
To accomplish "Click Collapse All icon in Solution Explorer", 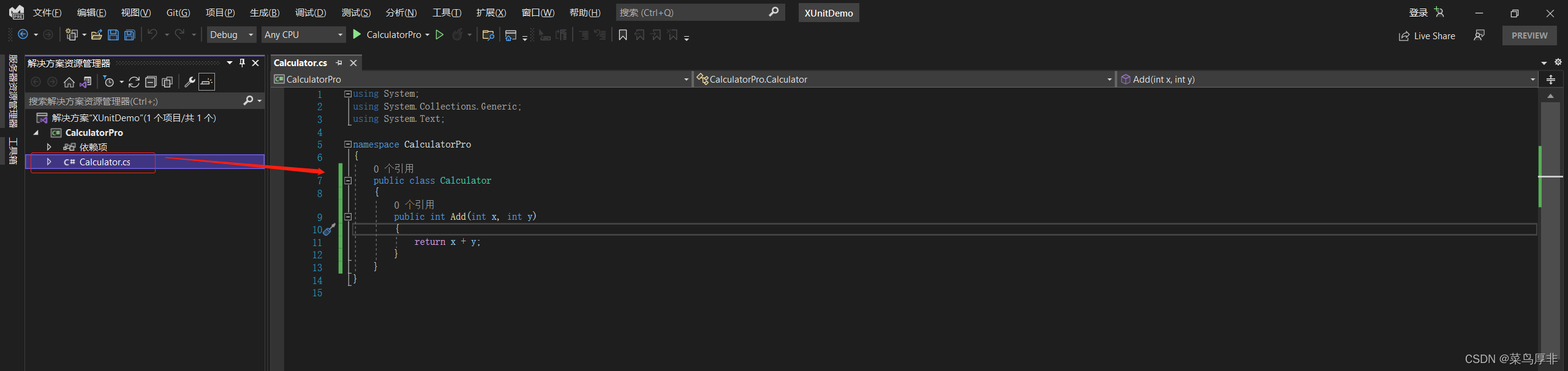I will pyautogui.click(x=151, y=82).
